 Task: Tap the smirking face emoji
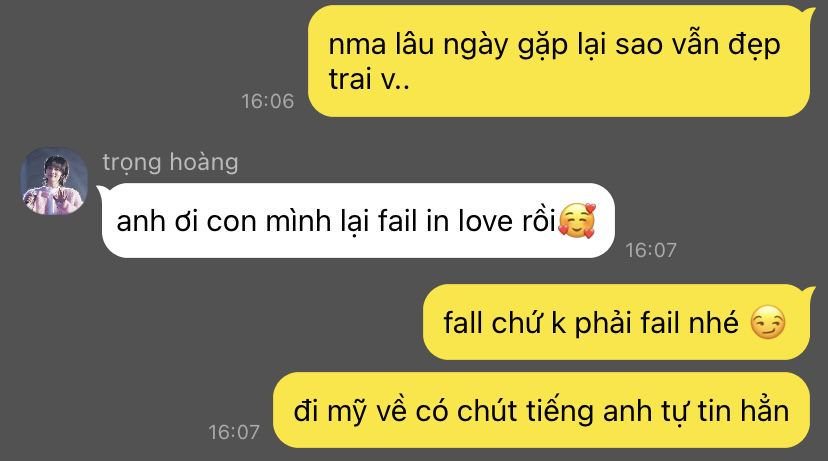tap(768, 322)
